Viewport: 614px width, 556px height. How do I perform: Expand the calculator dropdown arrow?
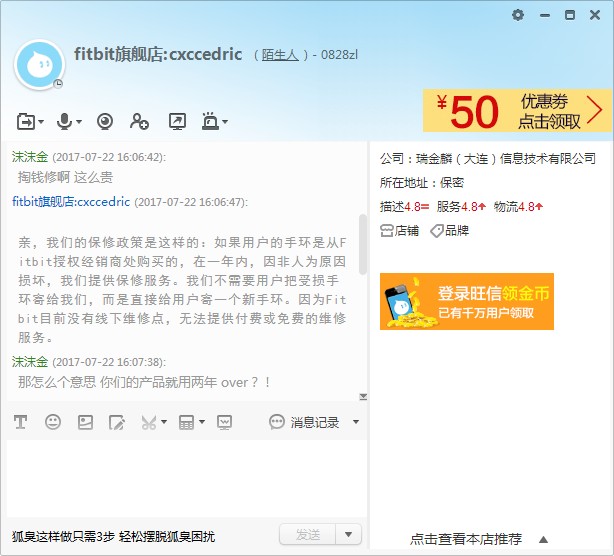click(202, 422)
